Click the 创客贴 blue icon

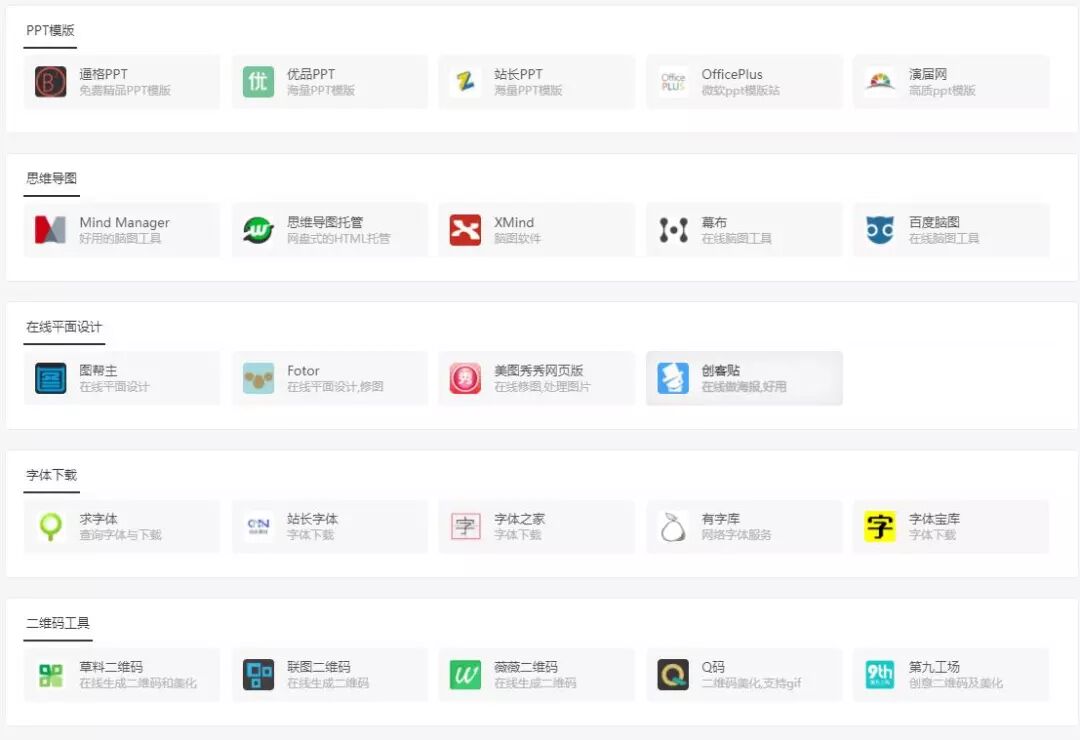pos(673,378)
